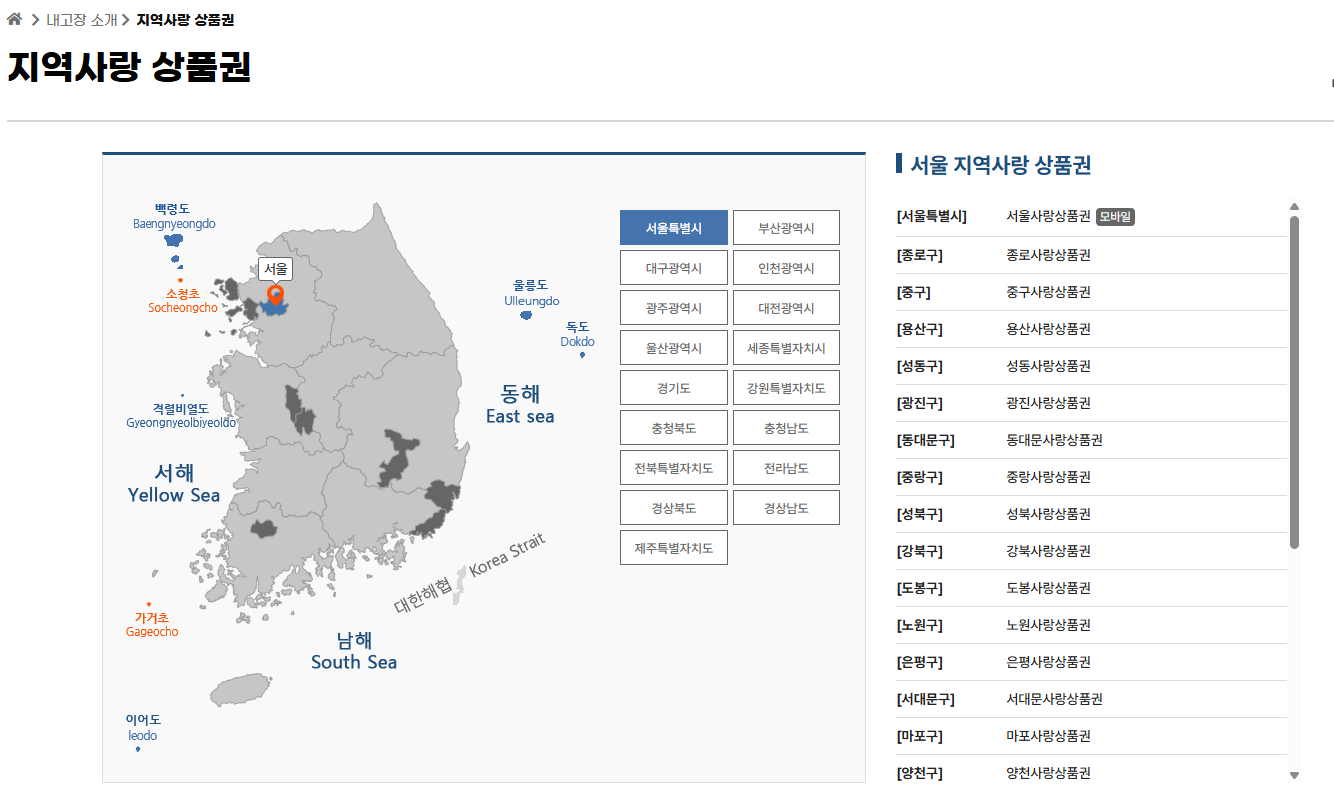The width and height of the screenshot is (1334, 788).
Task: Select 세종특별자치시 region
Action: pyautogui.click(x=786, y=348)
